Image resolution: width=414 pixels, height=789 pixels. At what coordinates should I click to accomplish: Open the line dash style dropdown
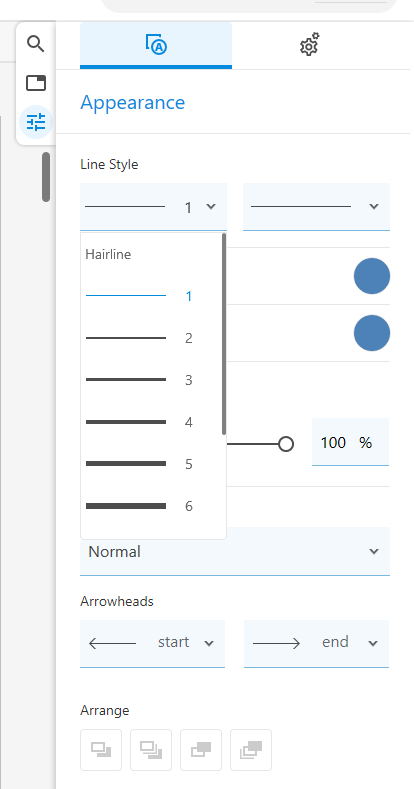(316, 207)
